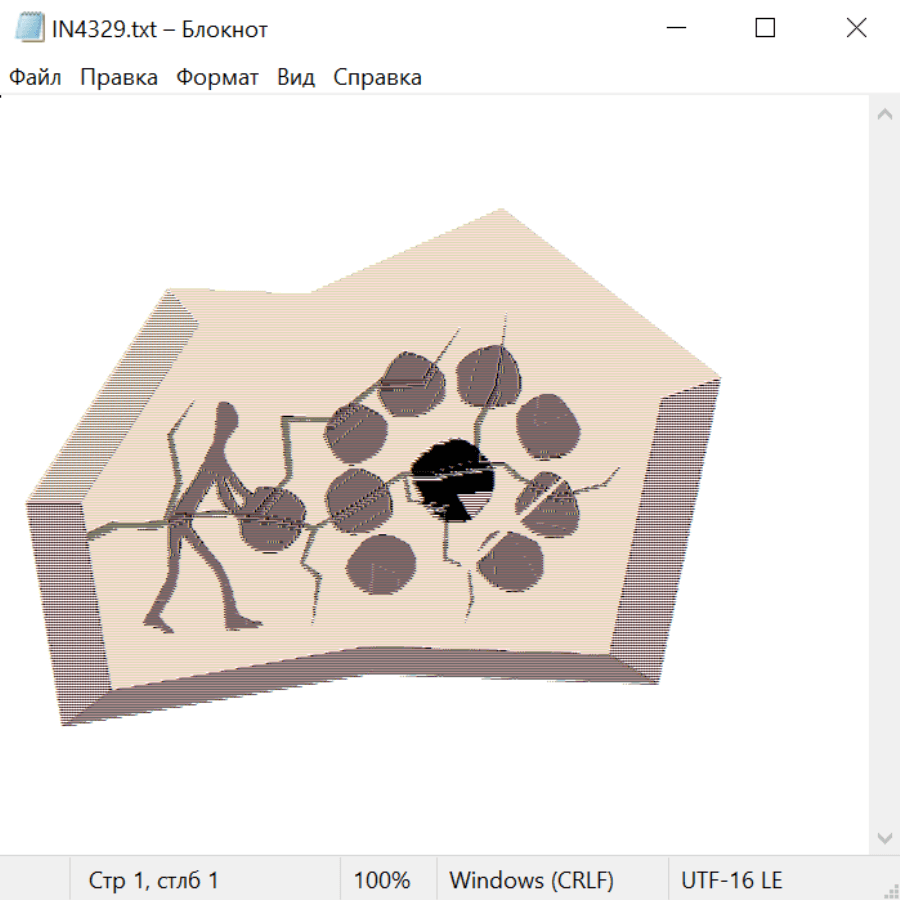Click the UTF-16 LE encoding indicator
The width and height of the screenshot is (900, 900).
(x=731, y=880)
